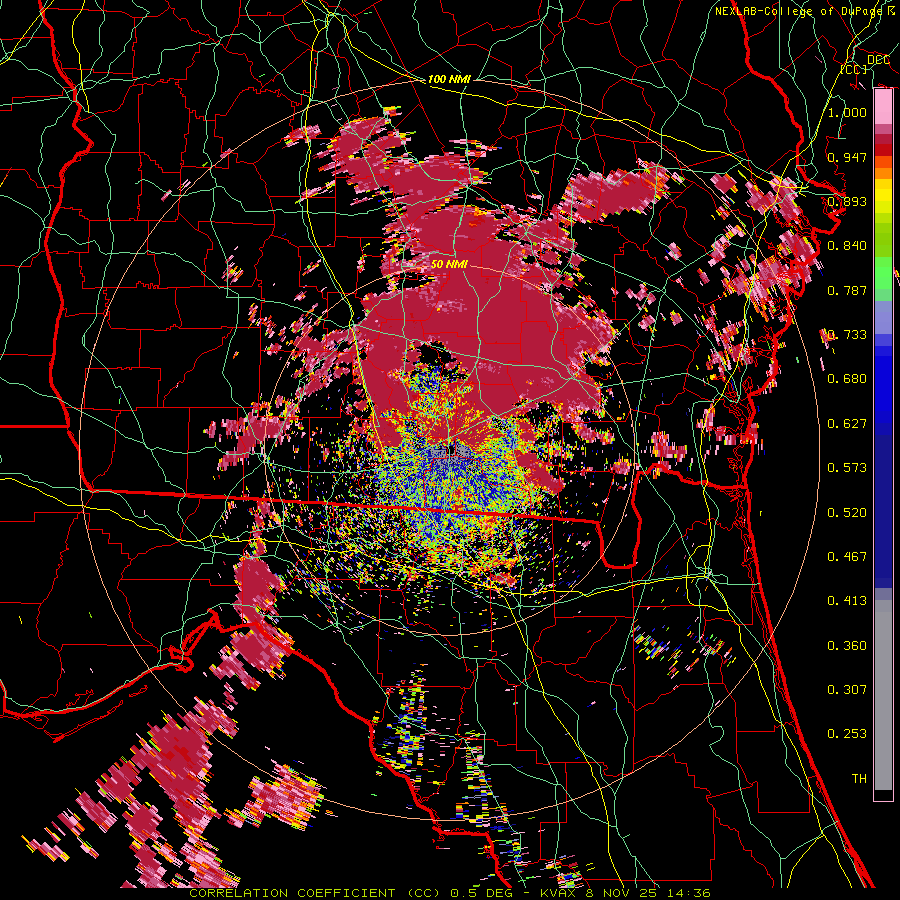900x900 pixels.
Task: Click the gray low-value segment of the color bar
Action: (x=883, y=695)
